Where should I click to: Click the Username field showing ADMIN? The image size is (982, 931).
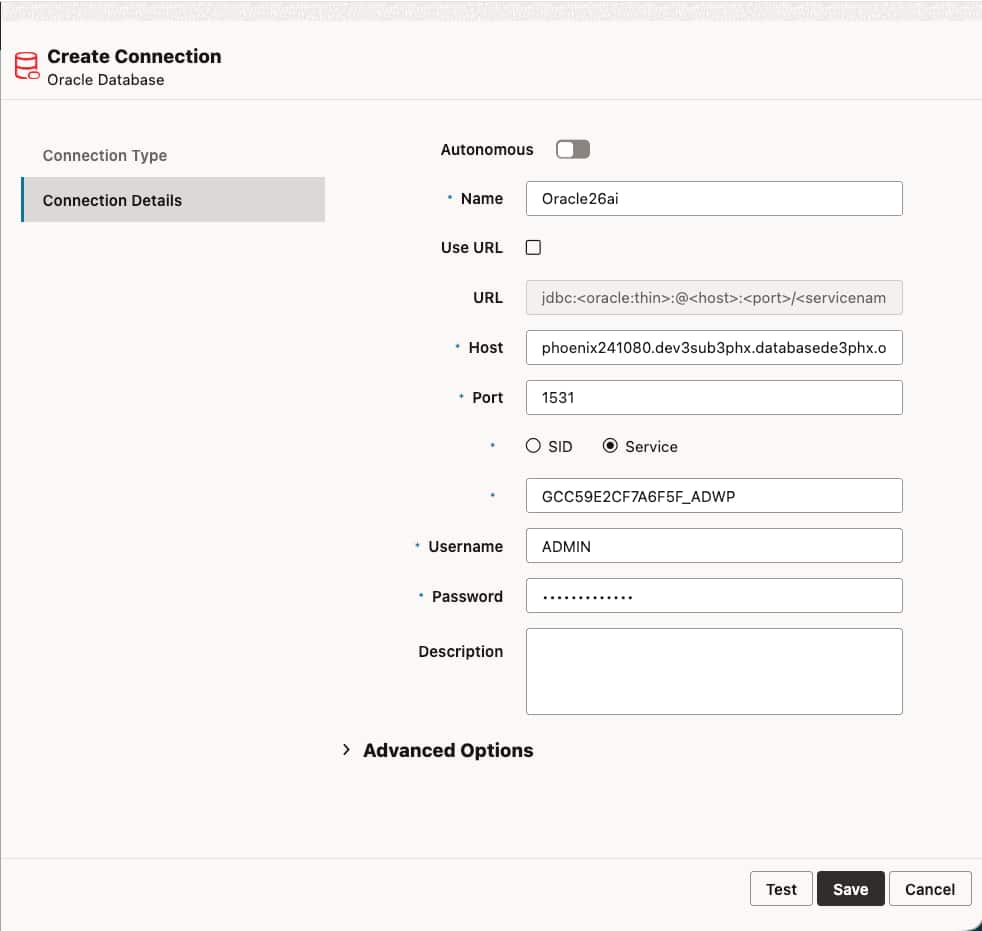point(713,545)
